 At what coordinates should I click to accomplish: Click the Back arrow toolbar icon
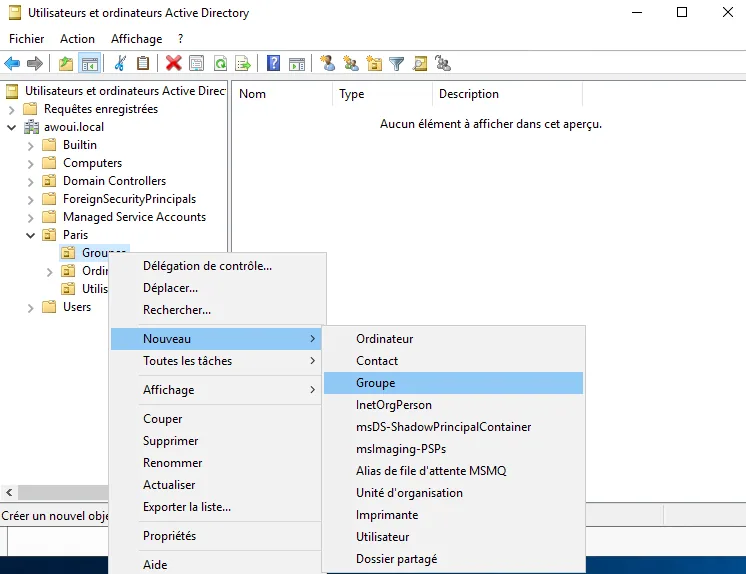pyautogui.click(x=12, y=63)
